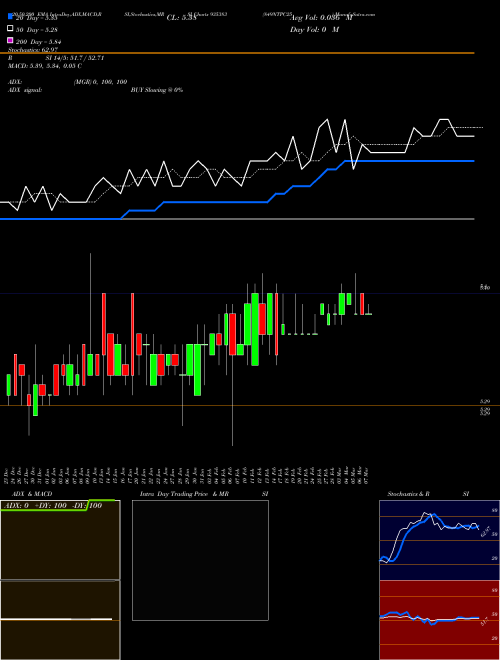Click the SI 14/3: 51.7 / 52.71 reading
Image resolution: width=500 pixels, height=660 pixels.
[74, 58]
